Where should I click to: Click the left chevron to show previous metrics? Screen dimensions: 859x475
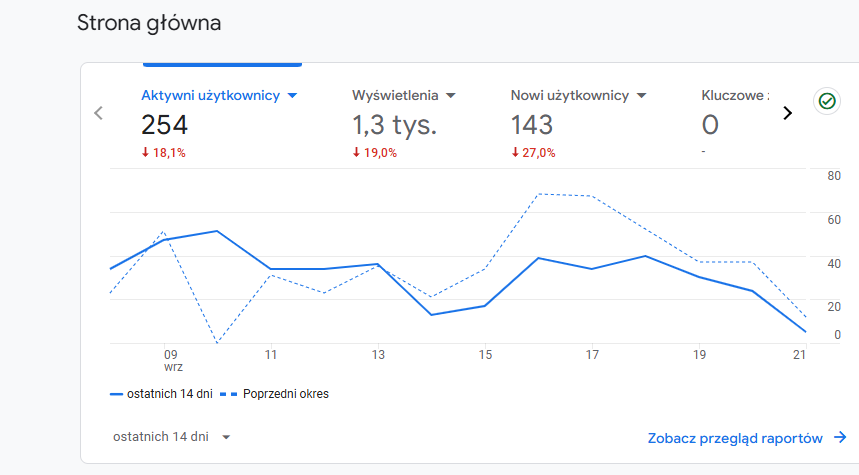(98, 113)
